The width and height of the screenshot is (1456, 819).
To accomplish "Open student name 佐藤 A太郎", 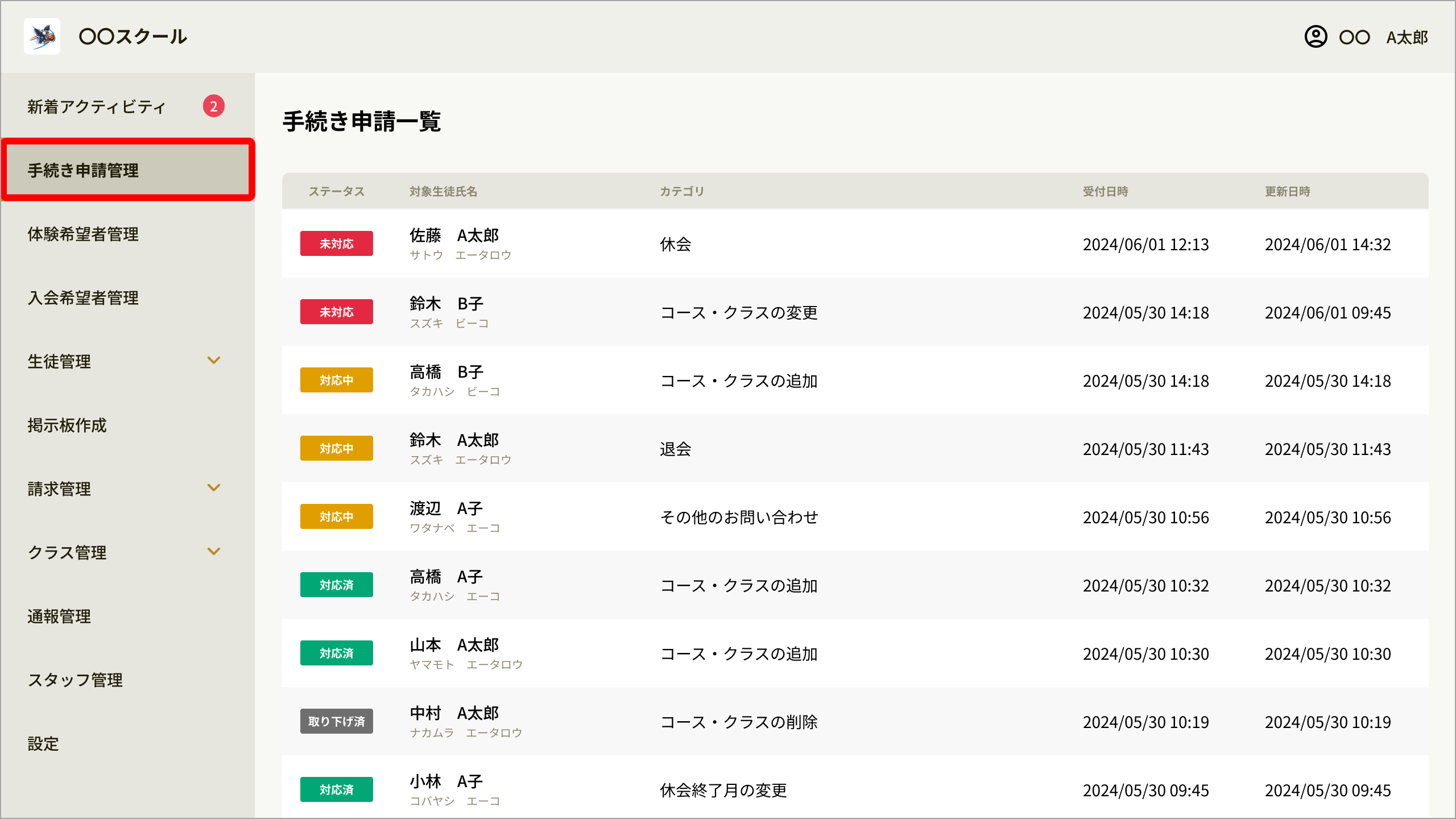I will click(x=454, y=235).
